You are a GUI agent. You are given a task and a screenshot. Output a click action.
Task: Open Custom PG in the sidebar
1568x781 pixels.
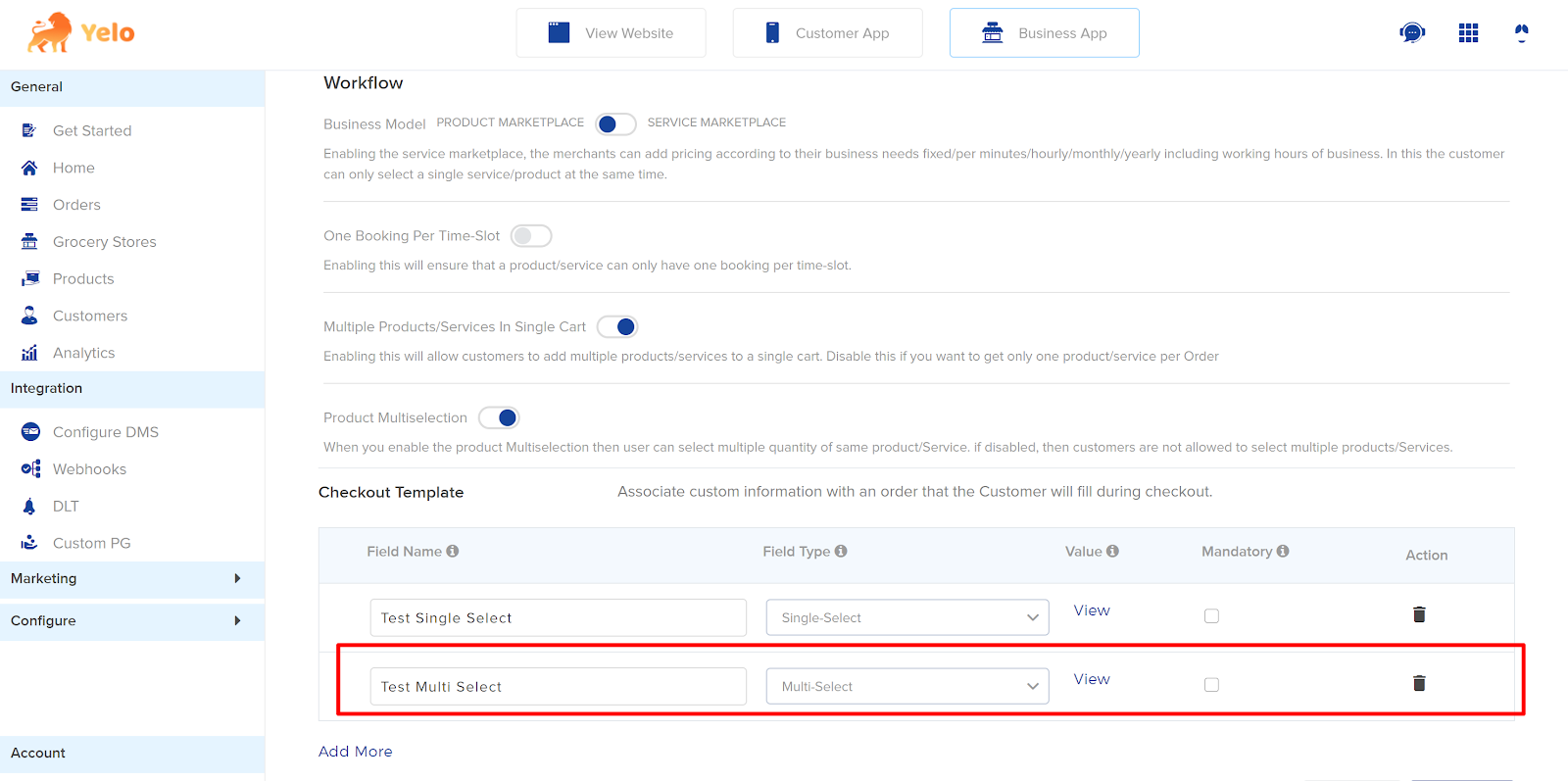(x=91, y=543)
